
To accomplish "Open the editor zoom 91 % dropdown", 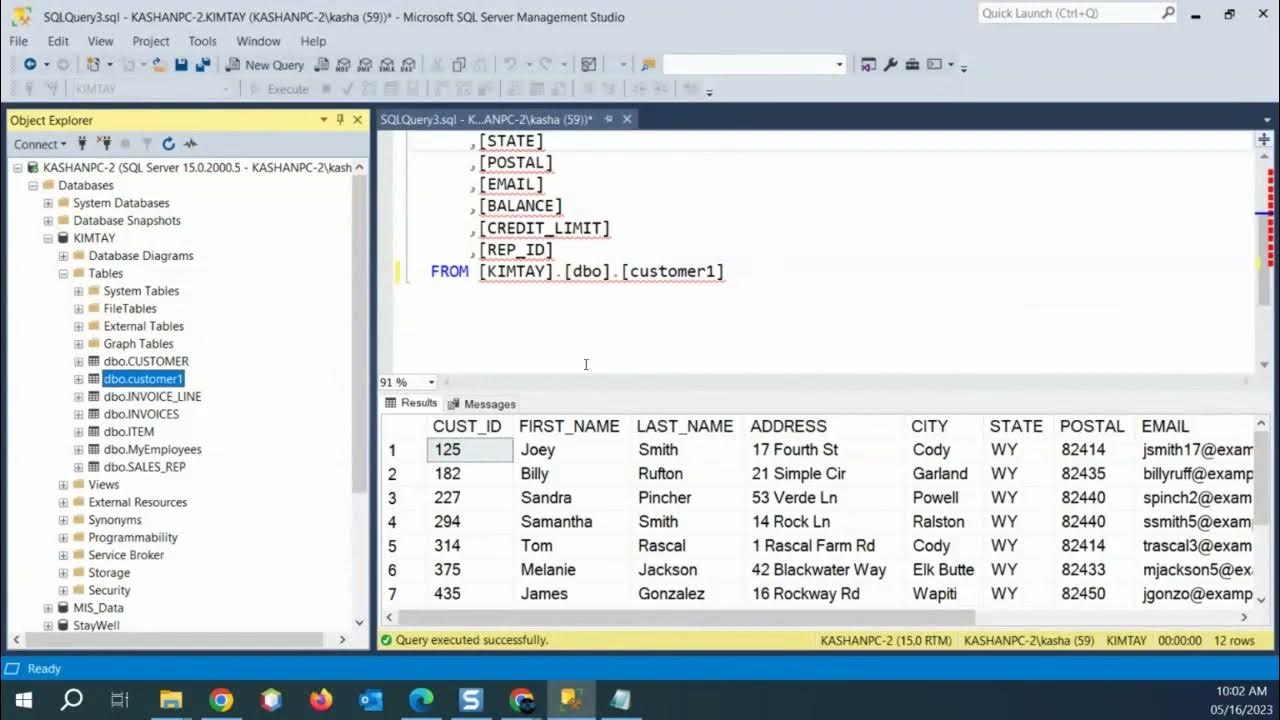I will coord(431,382).
